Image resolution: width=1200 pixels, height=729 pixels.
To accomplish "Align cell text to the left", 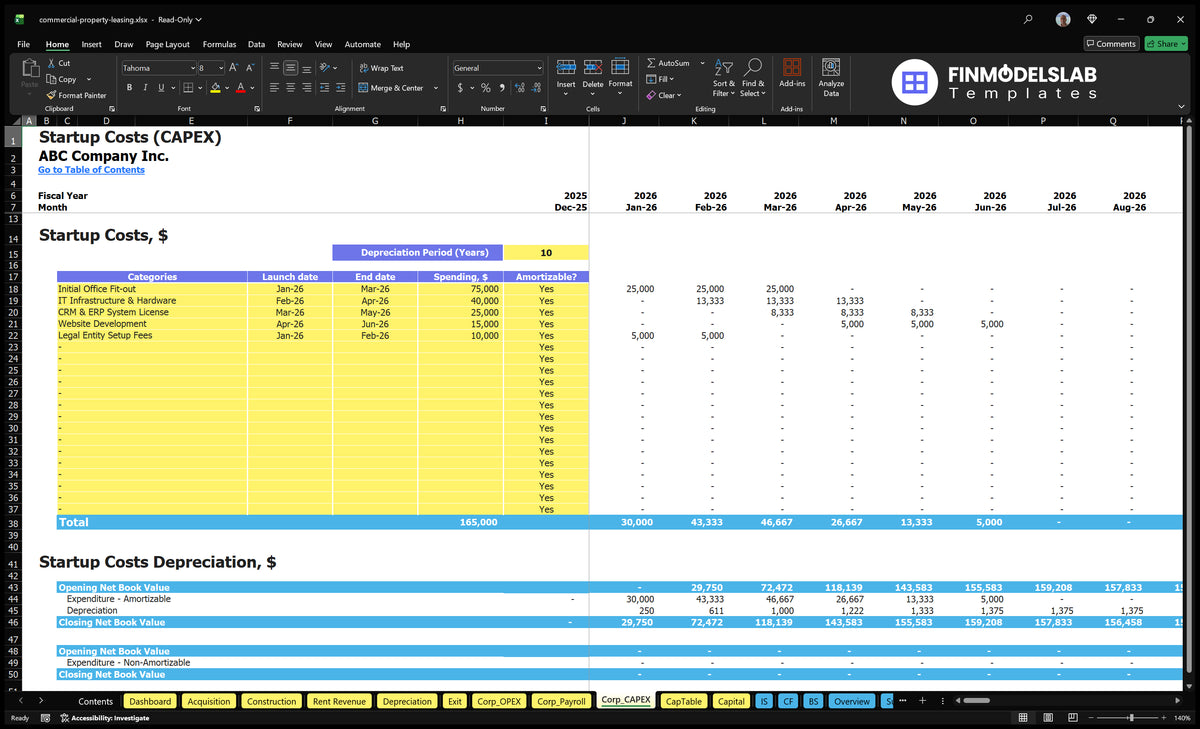I will click(274, 88).
